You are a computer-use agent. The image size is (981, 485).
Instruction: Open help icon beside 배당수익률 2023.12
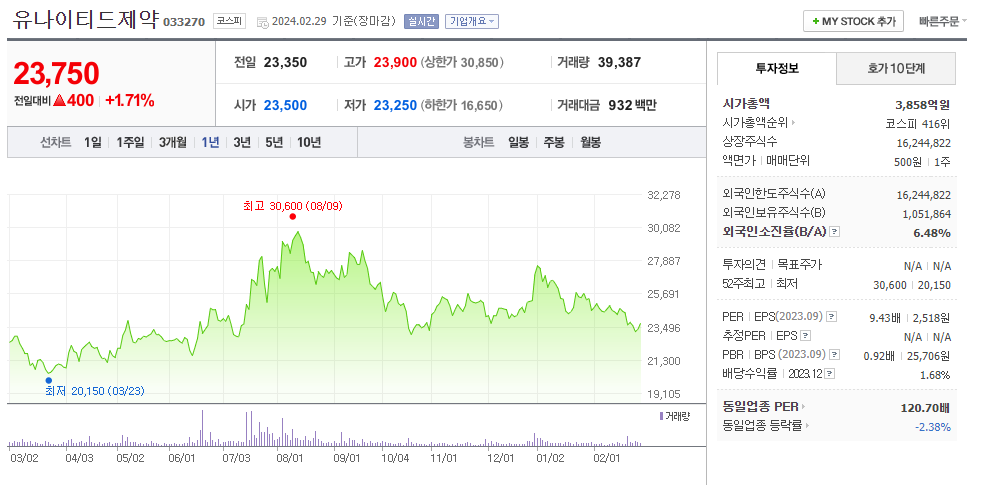pyautogui.click(x=830, y=374)
